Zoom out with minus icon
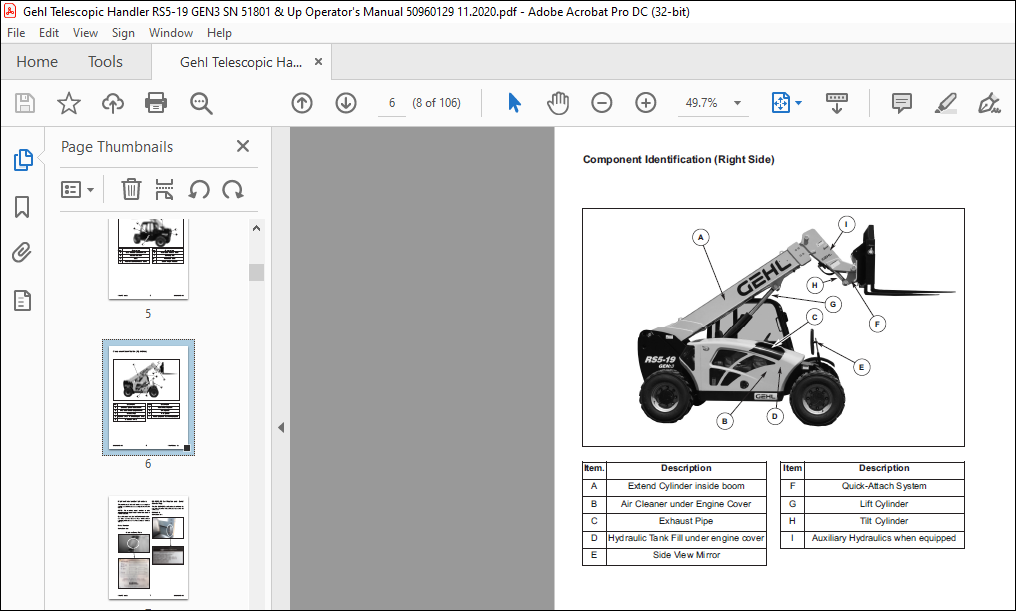The image size is (1016, 611). 602,103
